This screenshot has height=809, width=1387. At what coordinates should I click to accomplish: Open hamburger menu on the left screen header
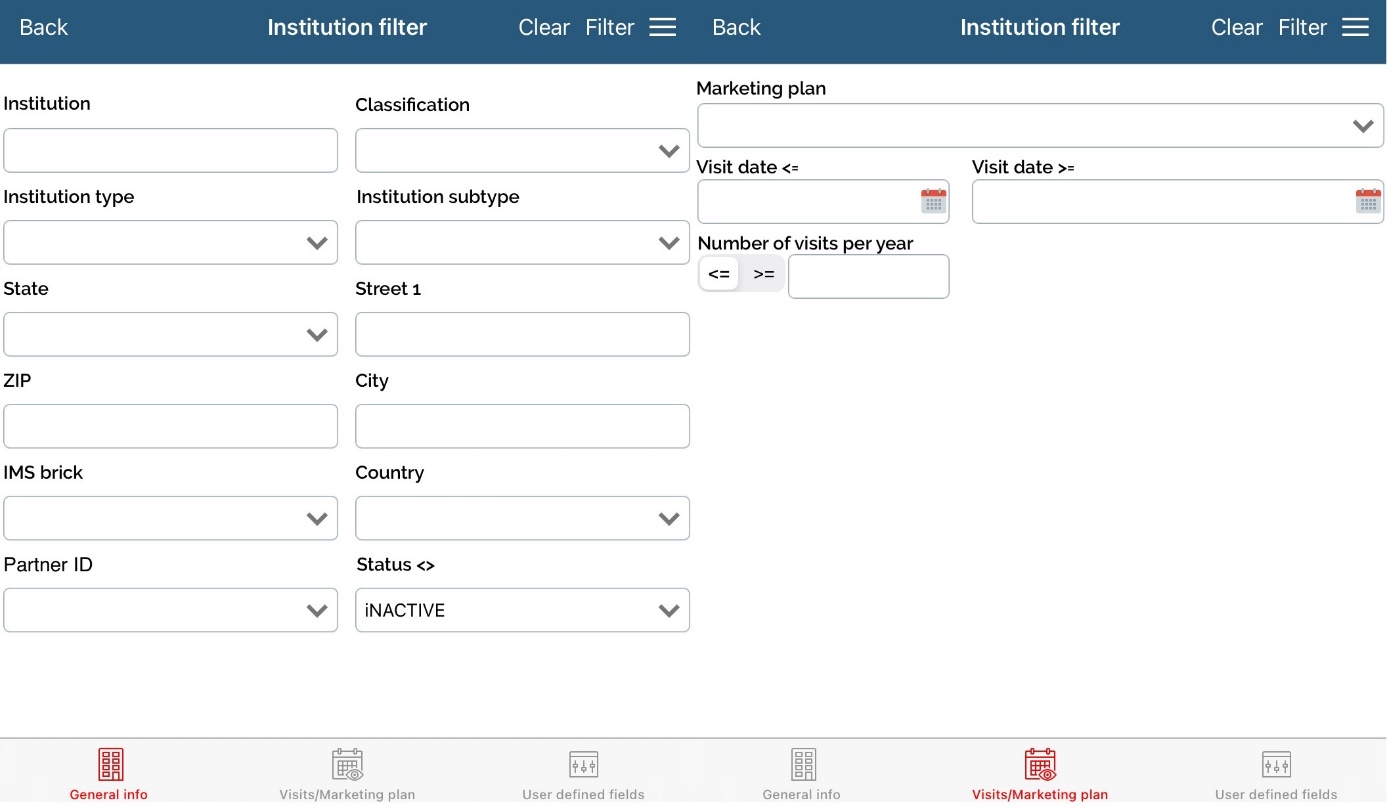coord(663,27)
